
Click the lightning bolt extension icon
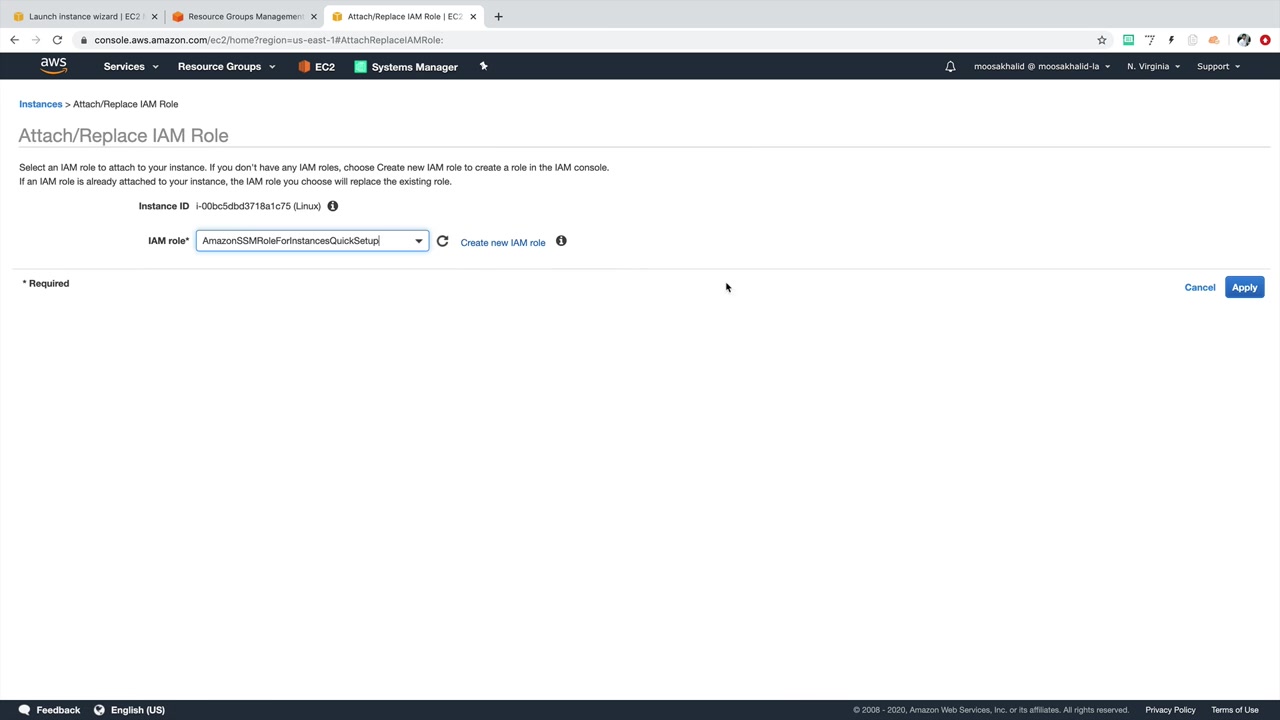[x=1171, y=40]
